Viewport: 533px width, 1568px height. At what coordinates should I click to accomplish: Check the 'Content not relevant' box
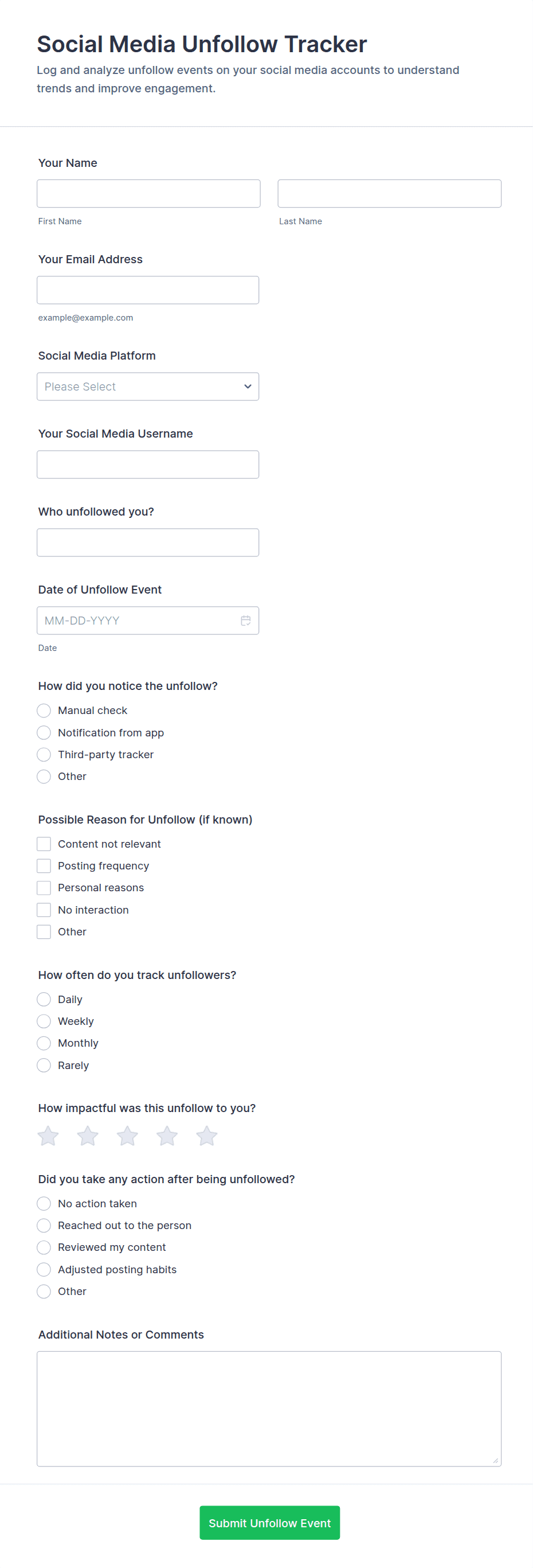44,844
